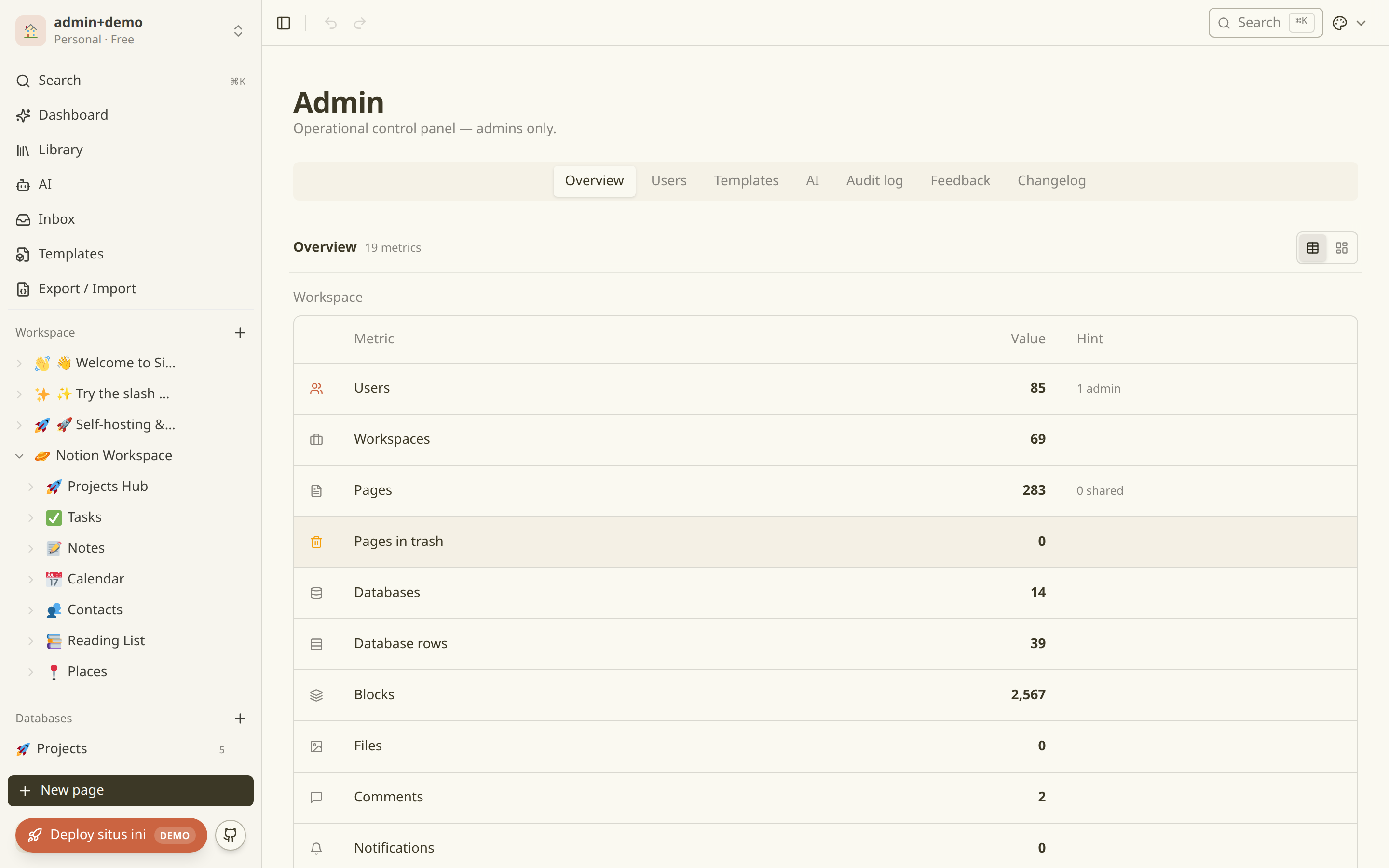Toggle the sidebar panel icon

(284, 23)
